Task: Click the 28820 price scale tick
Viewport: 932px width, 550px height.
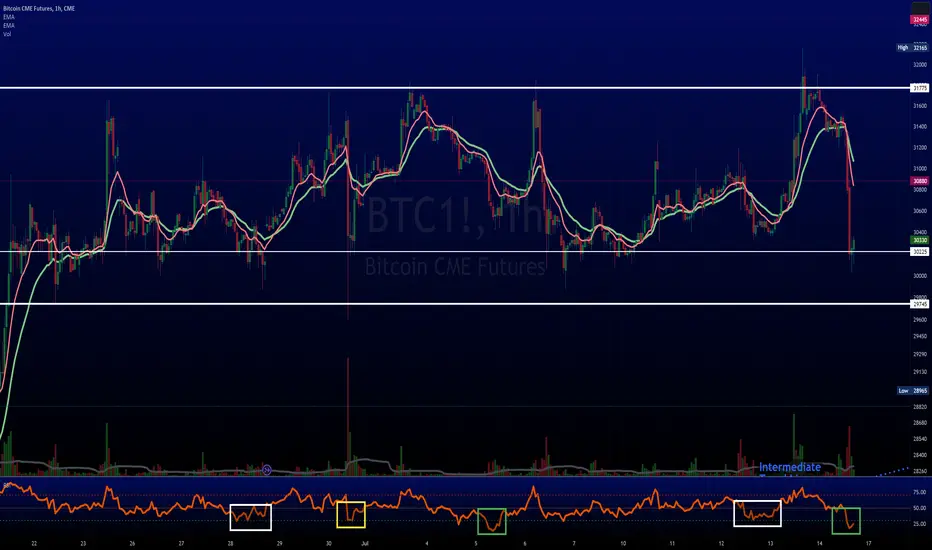Action: pyautogui.click(x=920, y=407)
